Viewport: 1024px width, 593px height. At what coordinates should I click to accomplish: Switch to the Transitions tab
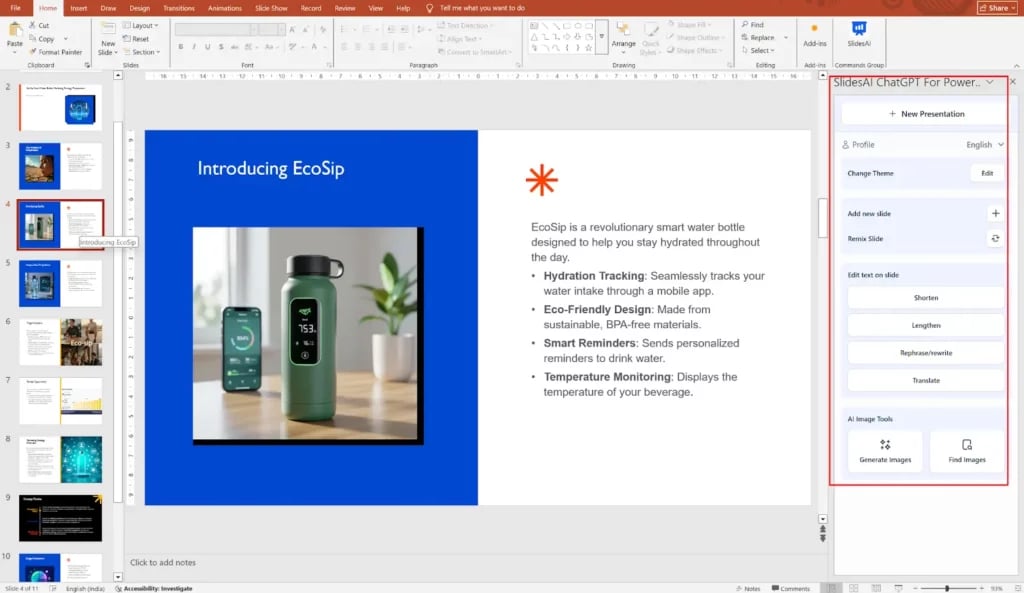click(178, 8)
